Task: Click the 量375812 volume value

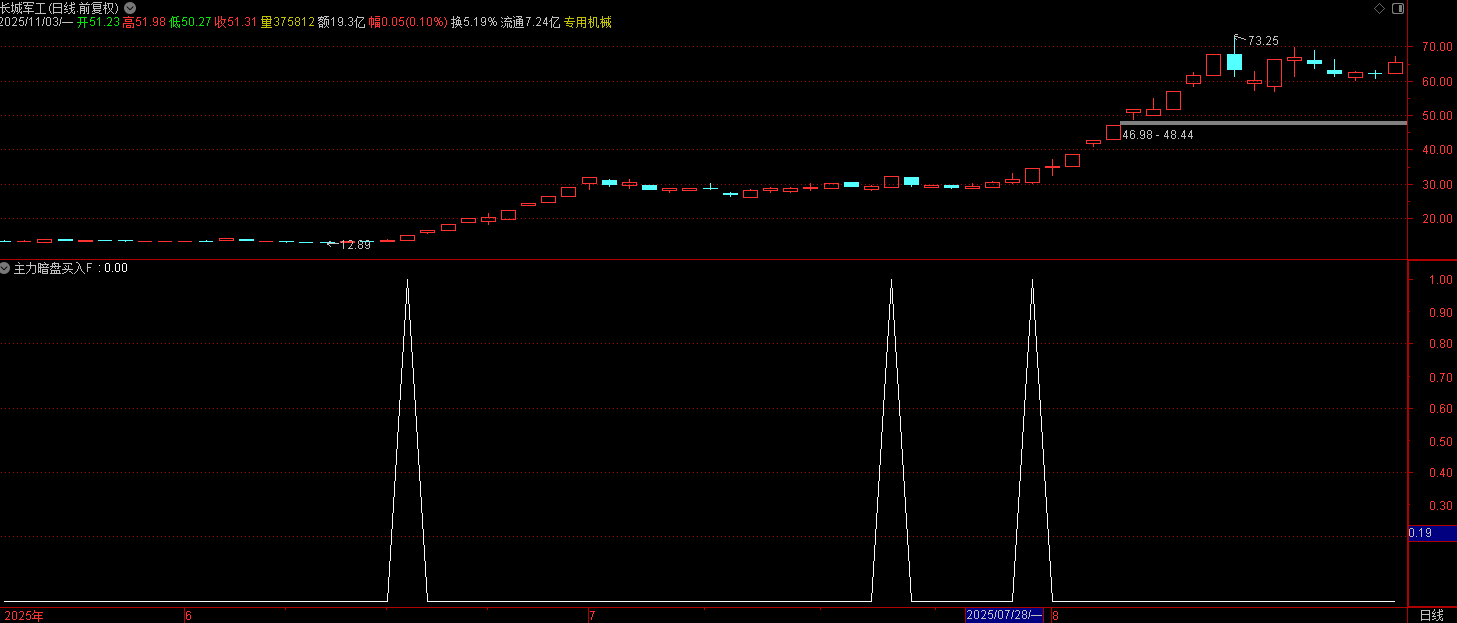Action: tap(288, 22)
